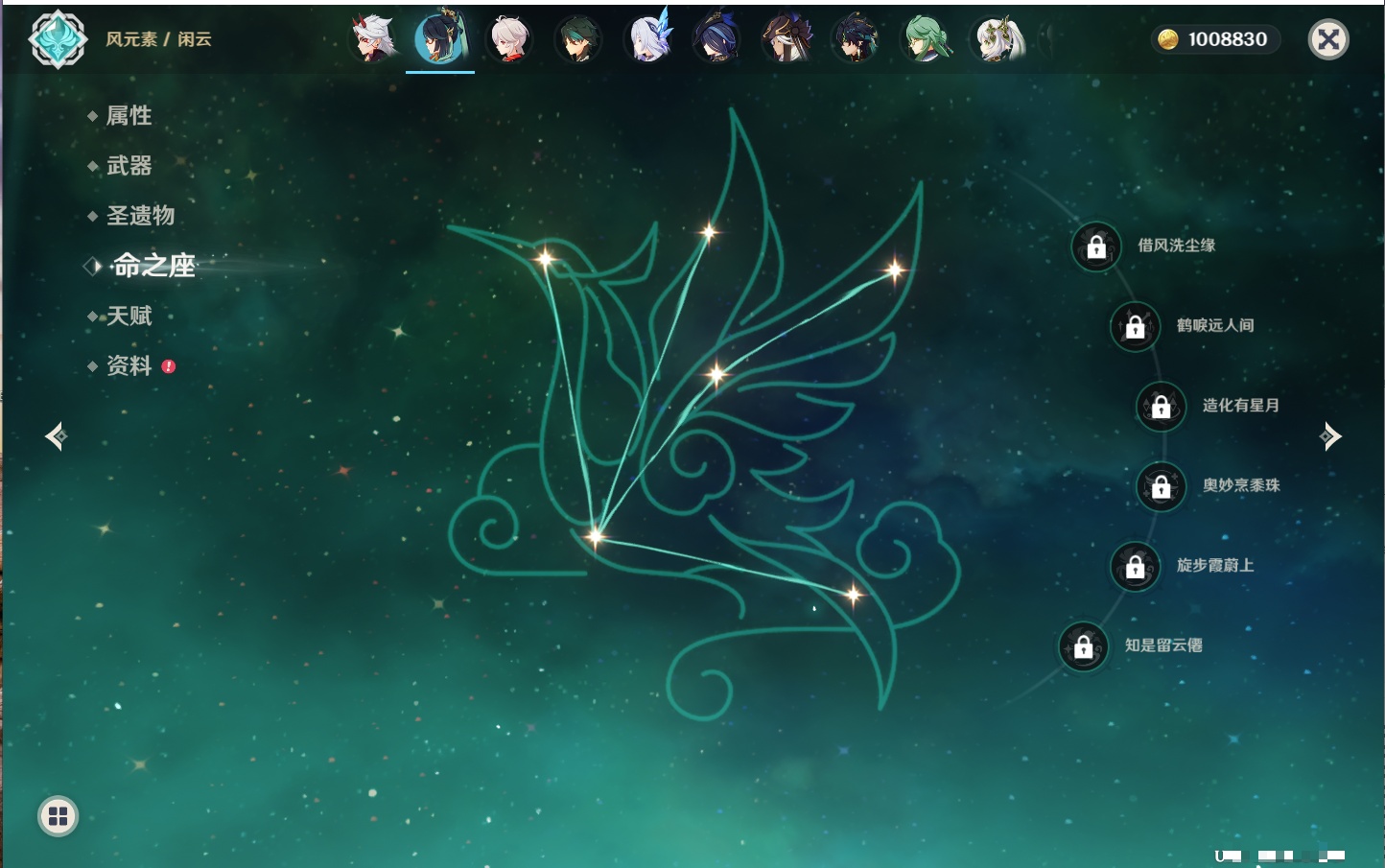Select the locked 鹤唳远人间 constellation icon
The image size is (1385, 868).
click(x=1135, y=327)
